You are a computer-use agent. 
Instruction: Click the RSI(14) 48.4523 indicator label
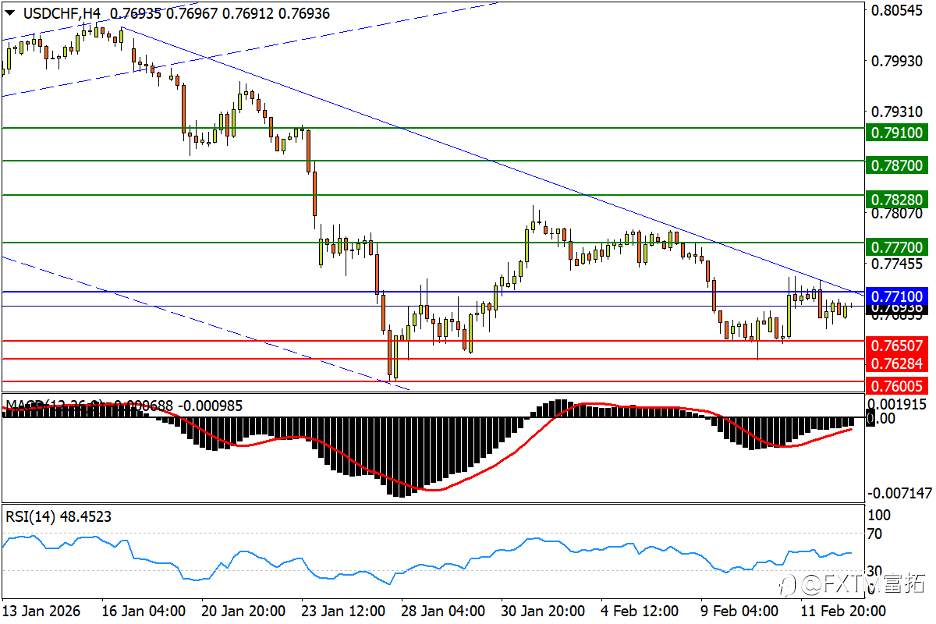(58, 517)
